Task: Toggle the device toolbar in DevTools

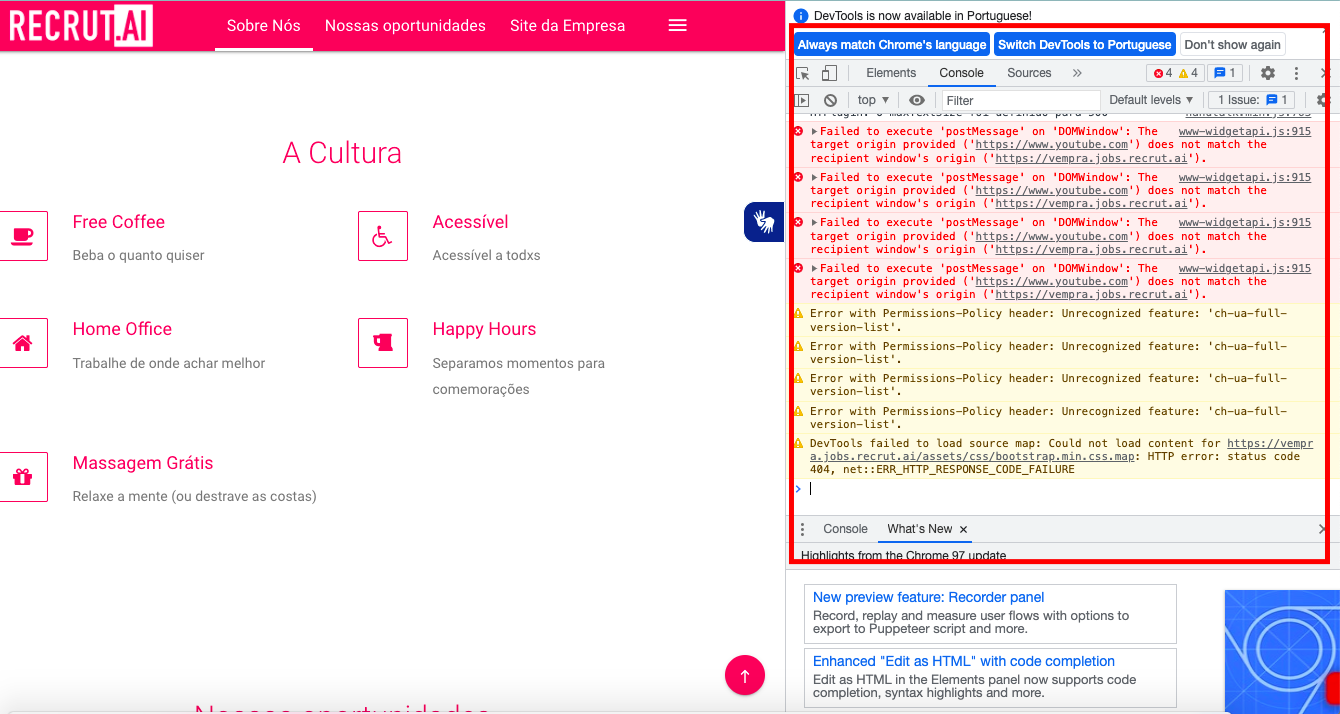Action: point(829,73)
